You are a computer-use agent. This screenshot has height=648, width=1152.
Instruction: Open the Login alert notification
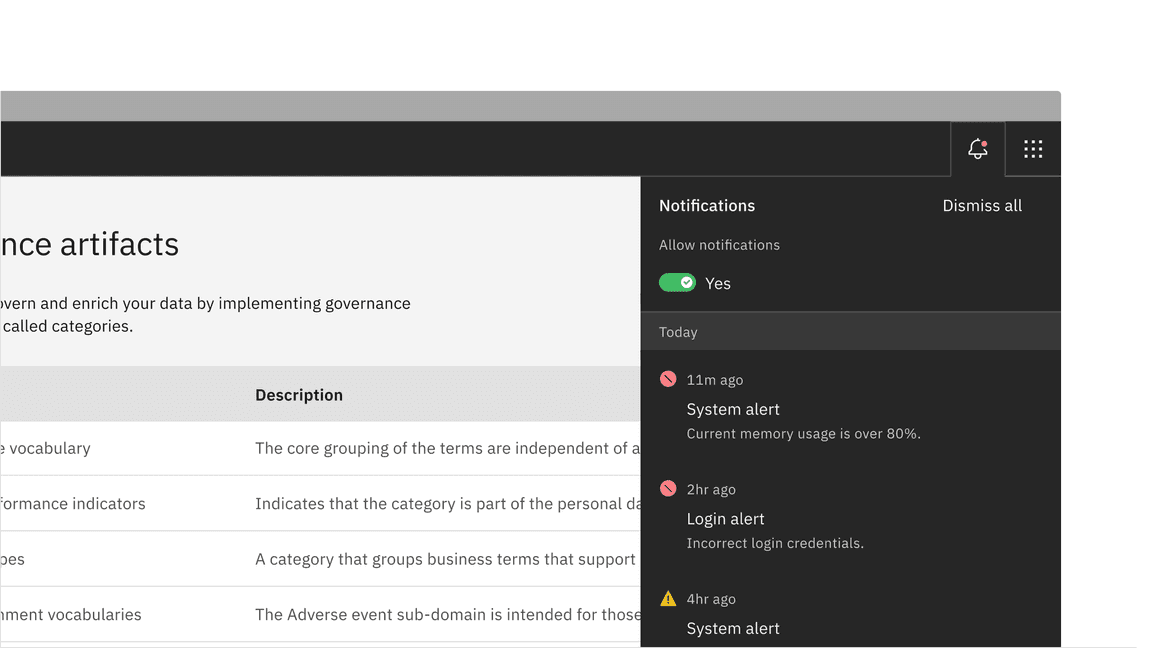725,519
